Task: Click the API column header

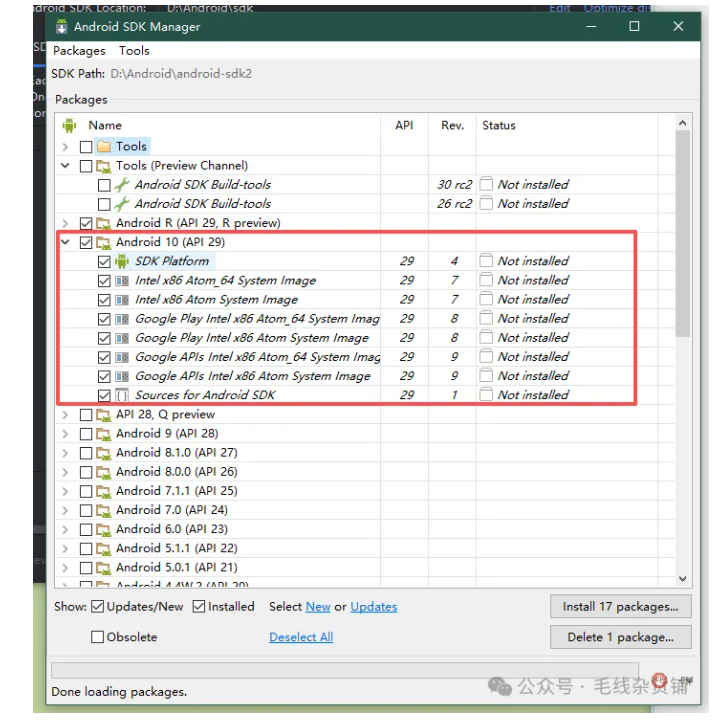Action: [x=404, y=125]
